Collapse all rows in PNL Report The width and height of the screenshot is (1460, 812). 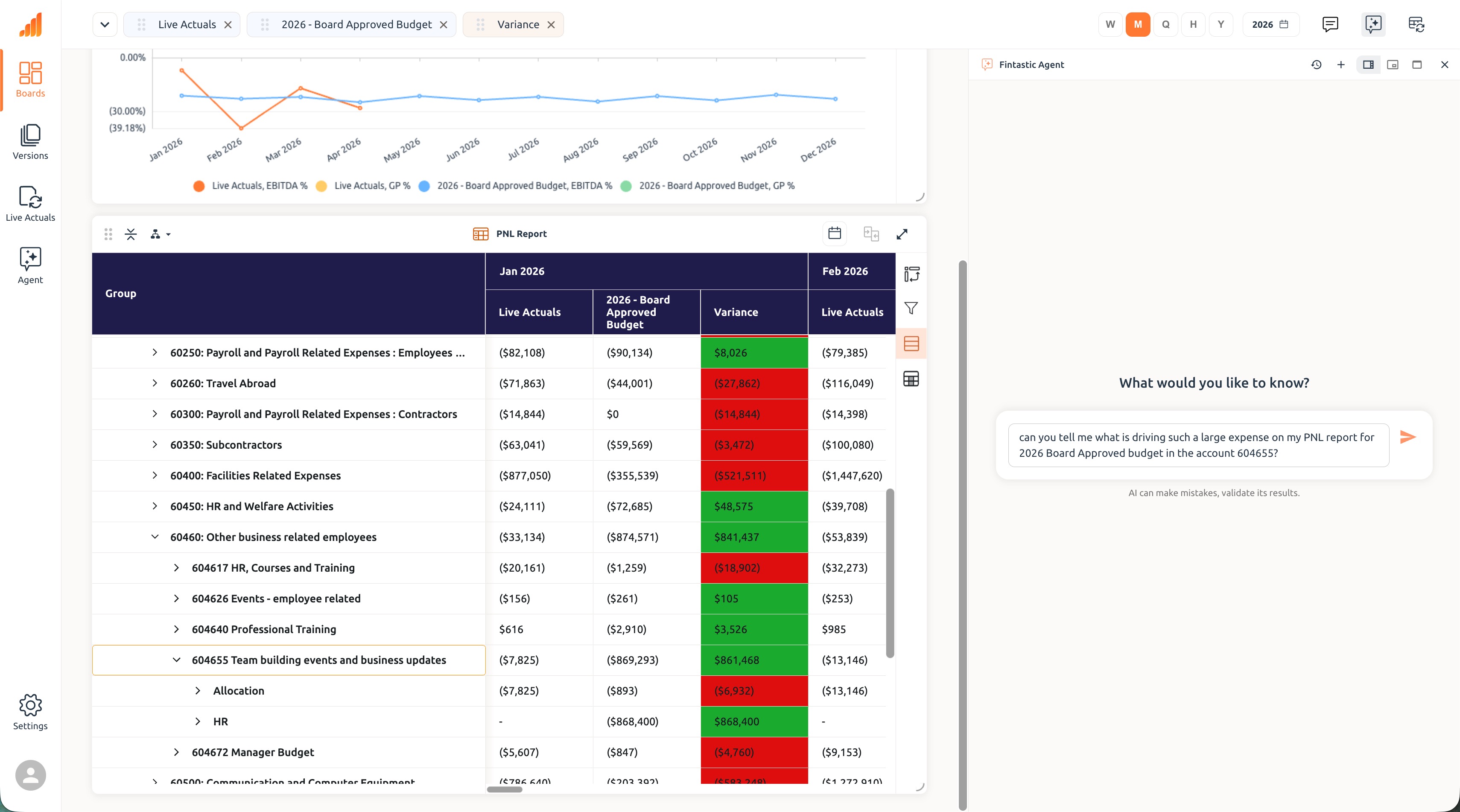click(x=130, y=234)
